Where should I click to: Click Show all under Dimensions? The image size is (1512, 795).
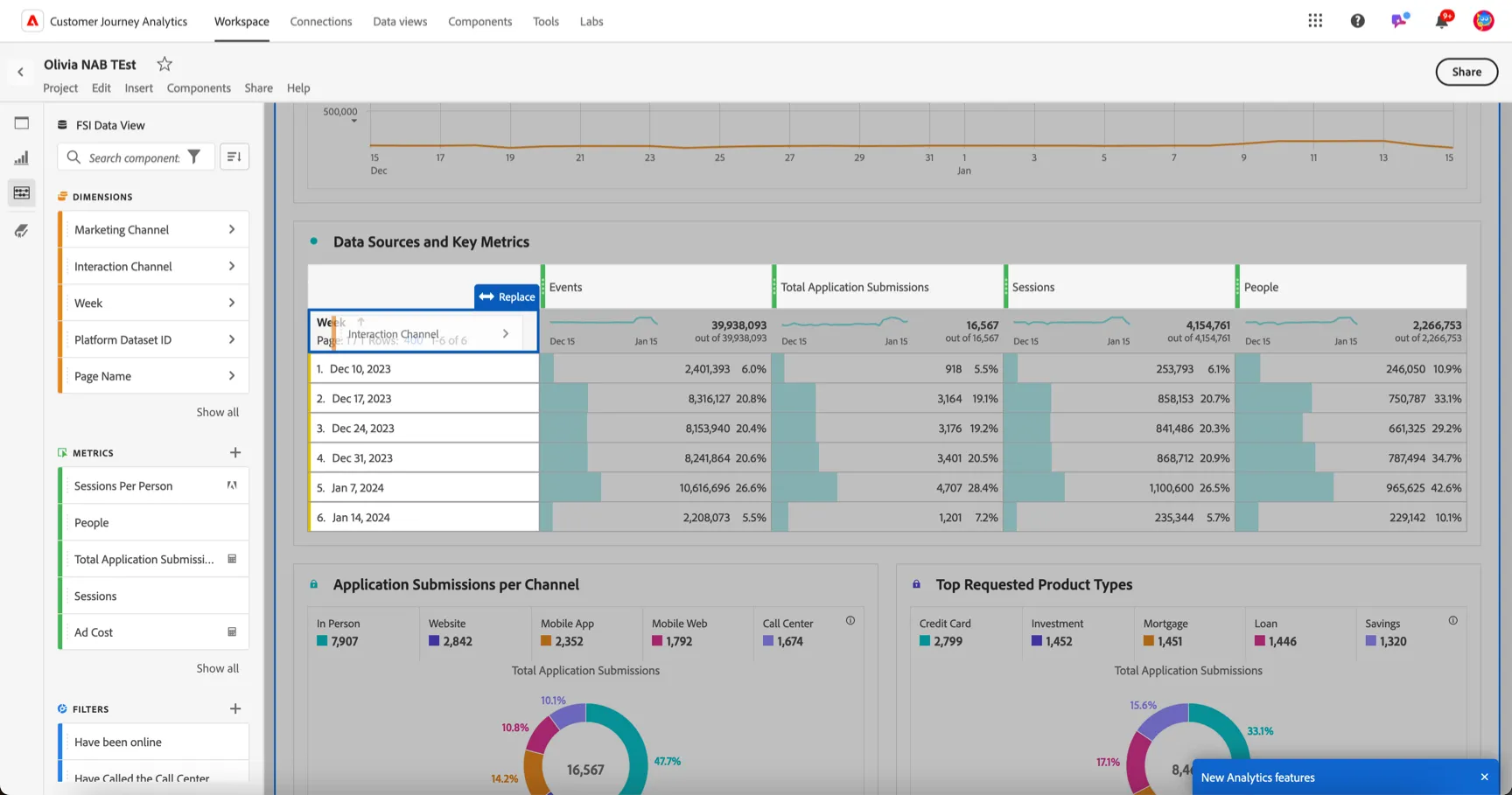click(217, 412)
